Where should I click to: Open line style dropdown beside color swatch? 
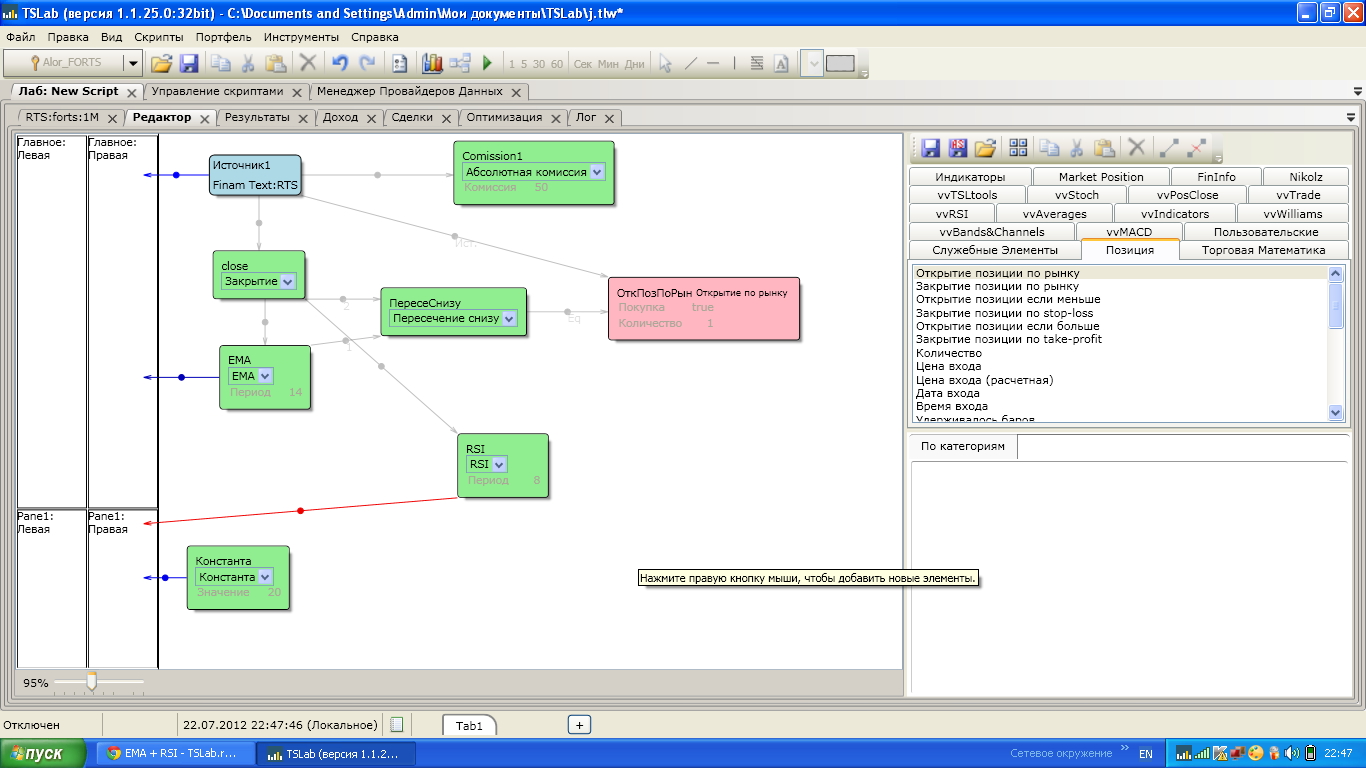coord(813,63)
